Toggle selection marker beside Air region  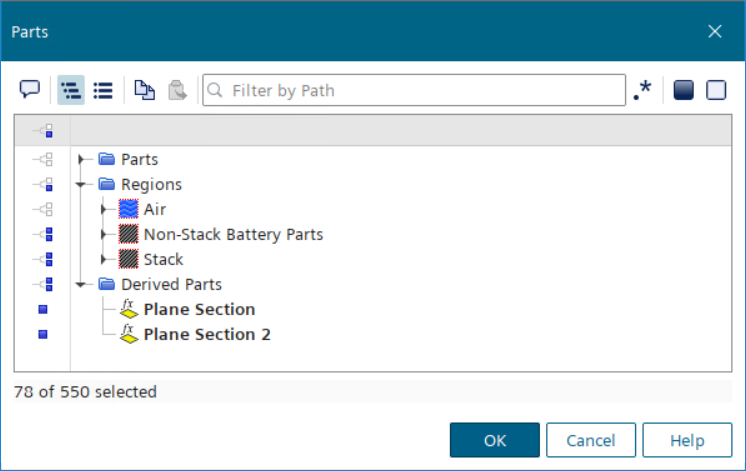pyautogui.click(x=43, y=210)
